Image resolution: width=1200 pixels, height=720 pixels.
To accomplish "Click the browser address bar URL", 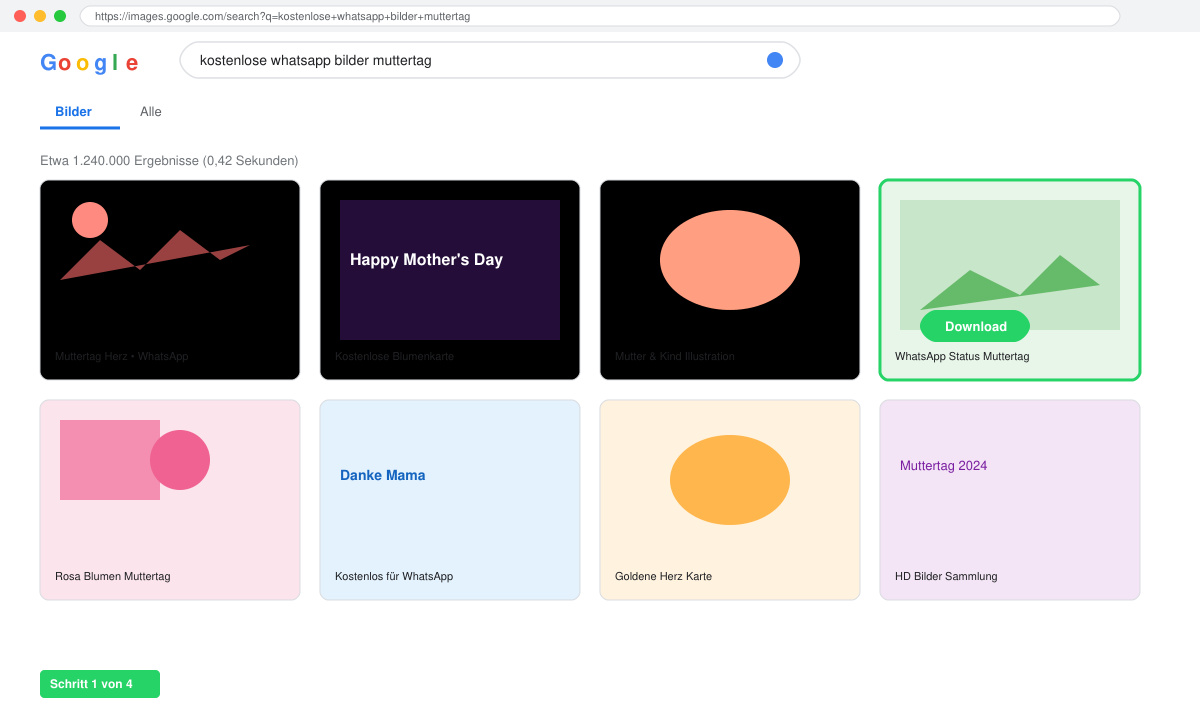I will tap(600, 16).
